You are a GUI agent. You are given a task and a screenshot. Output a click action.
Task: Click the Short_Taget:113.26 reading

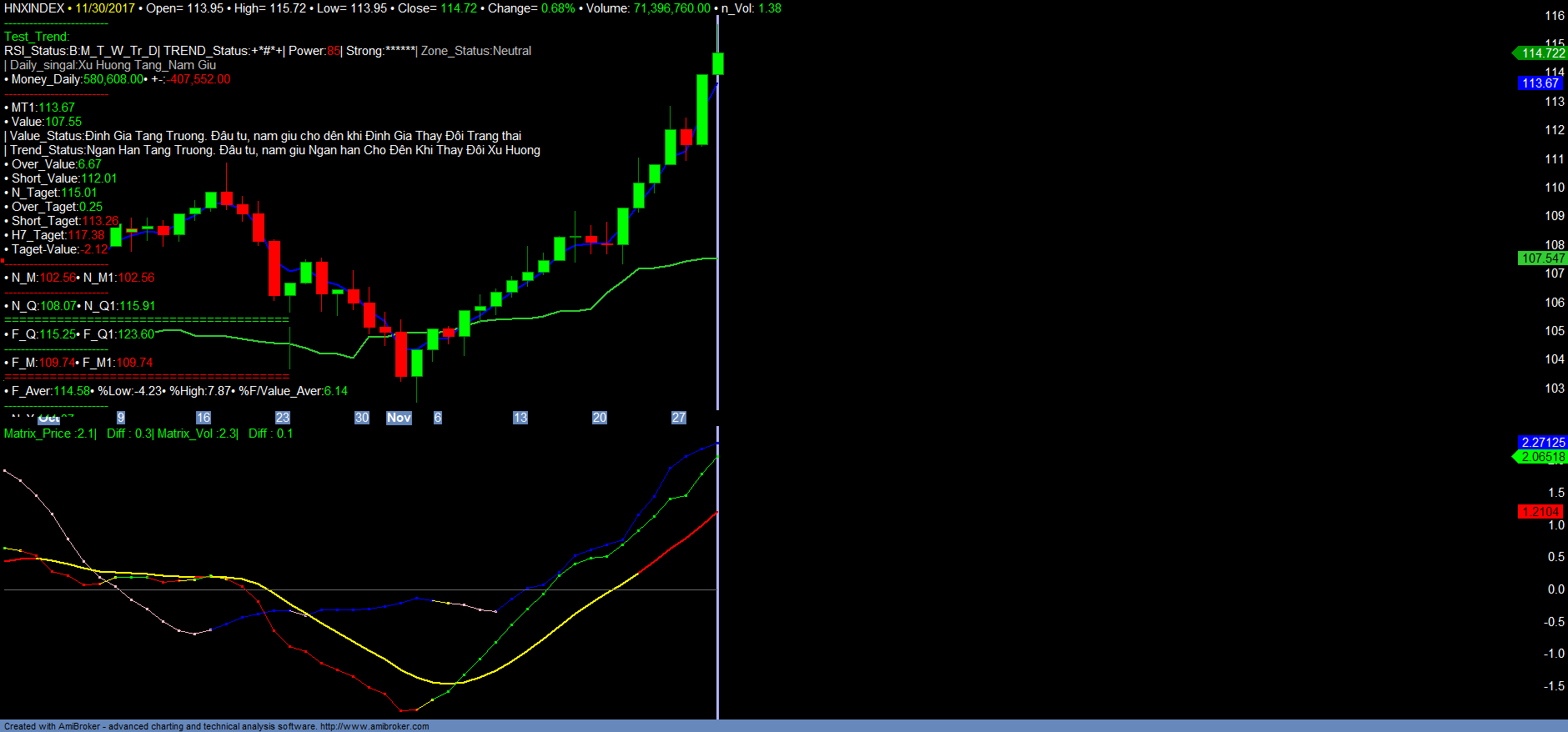point(65,221)
